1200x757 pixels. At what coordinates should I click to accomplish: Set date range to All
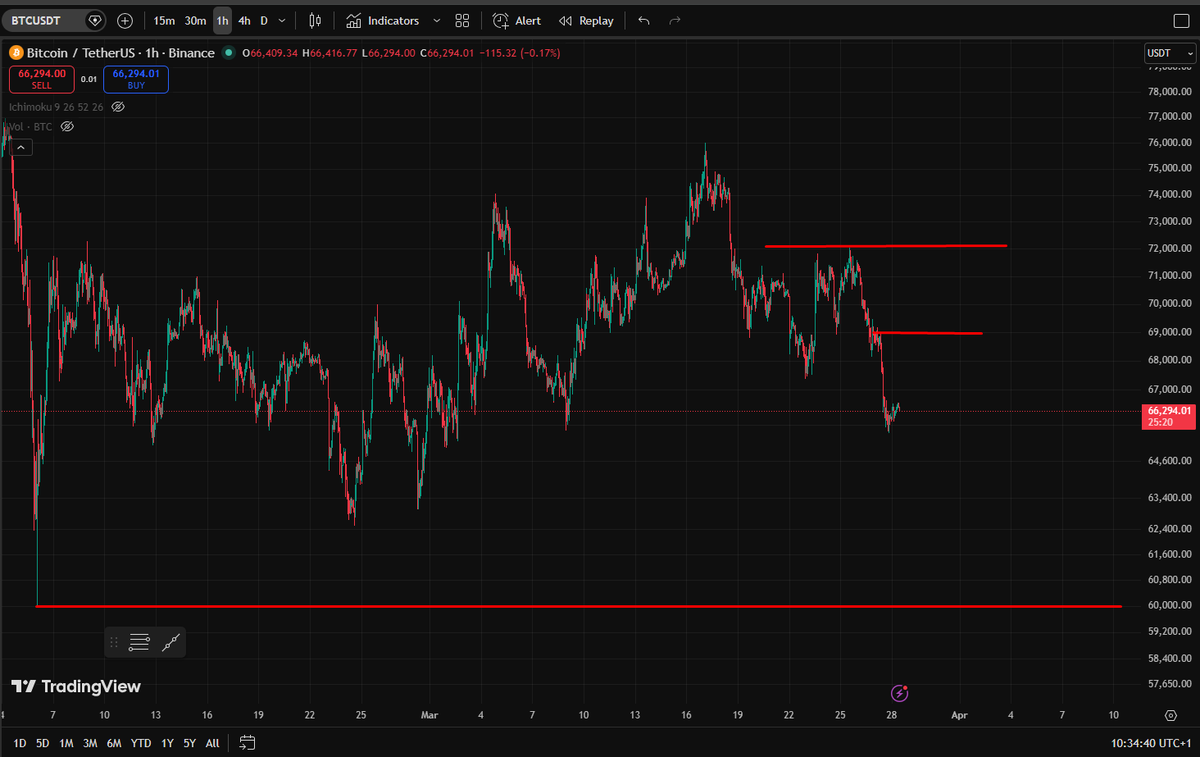pyautogui.click(x=212, y=743)
